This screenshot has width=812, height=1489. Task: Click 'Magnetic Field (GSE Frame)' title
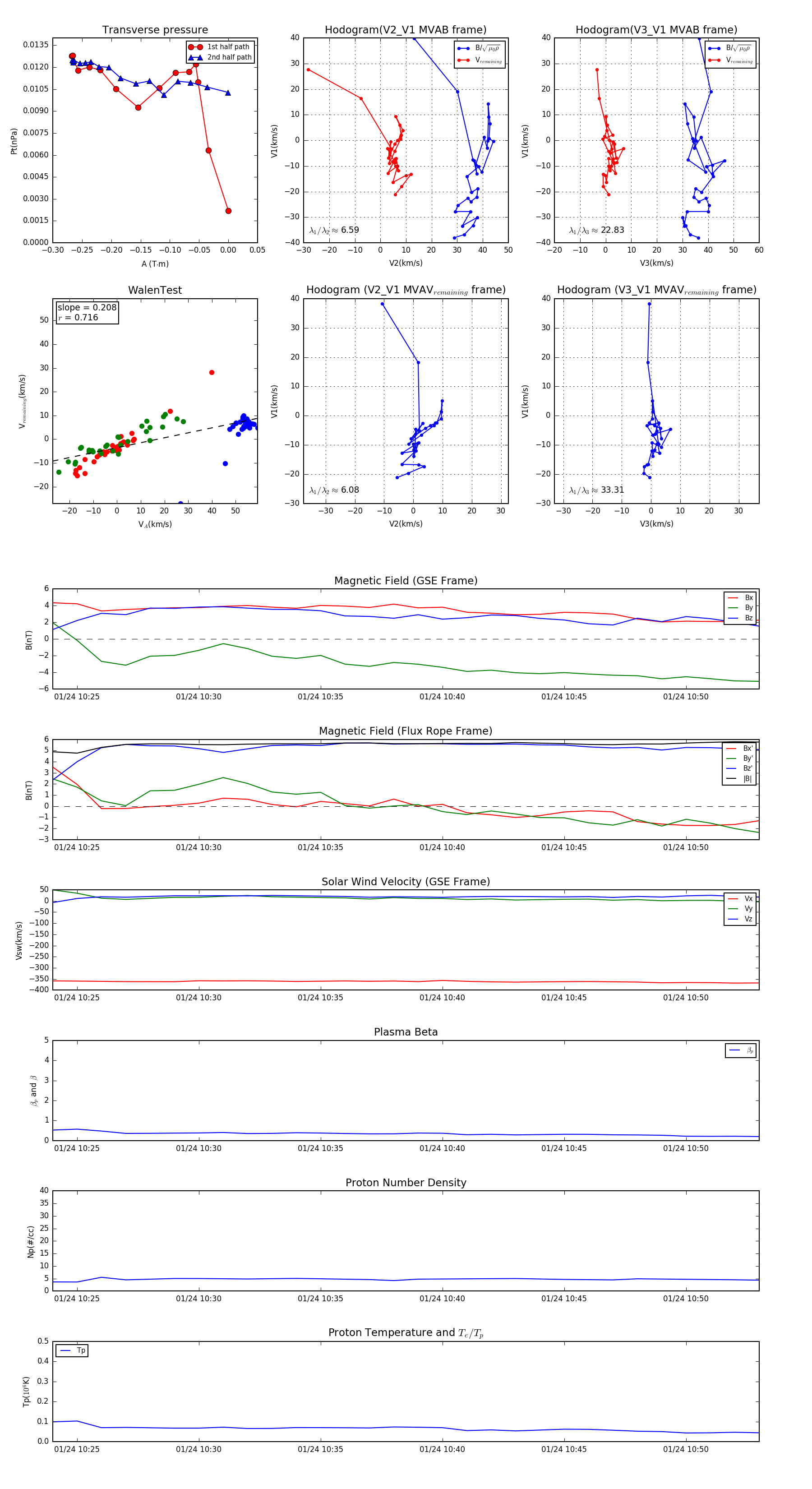406,581
